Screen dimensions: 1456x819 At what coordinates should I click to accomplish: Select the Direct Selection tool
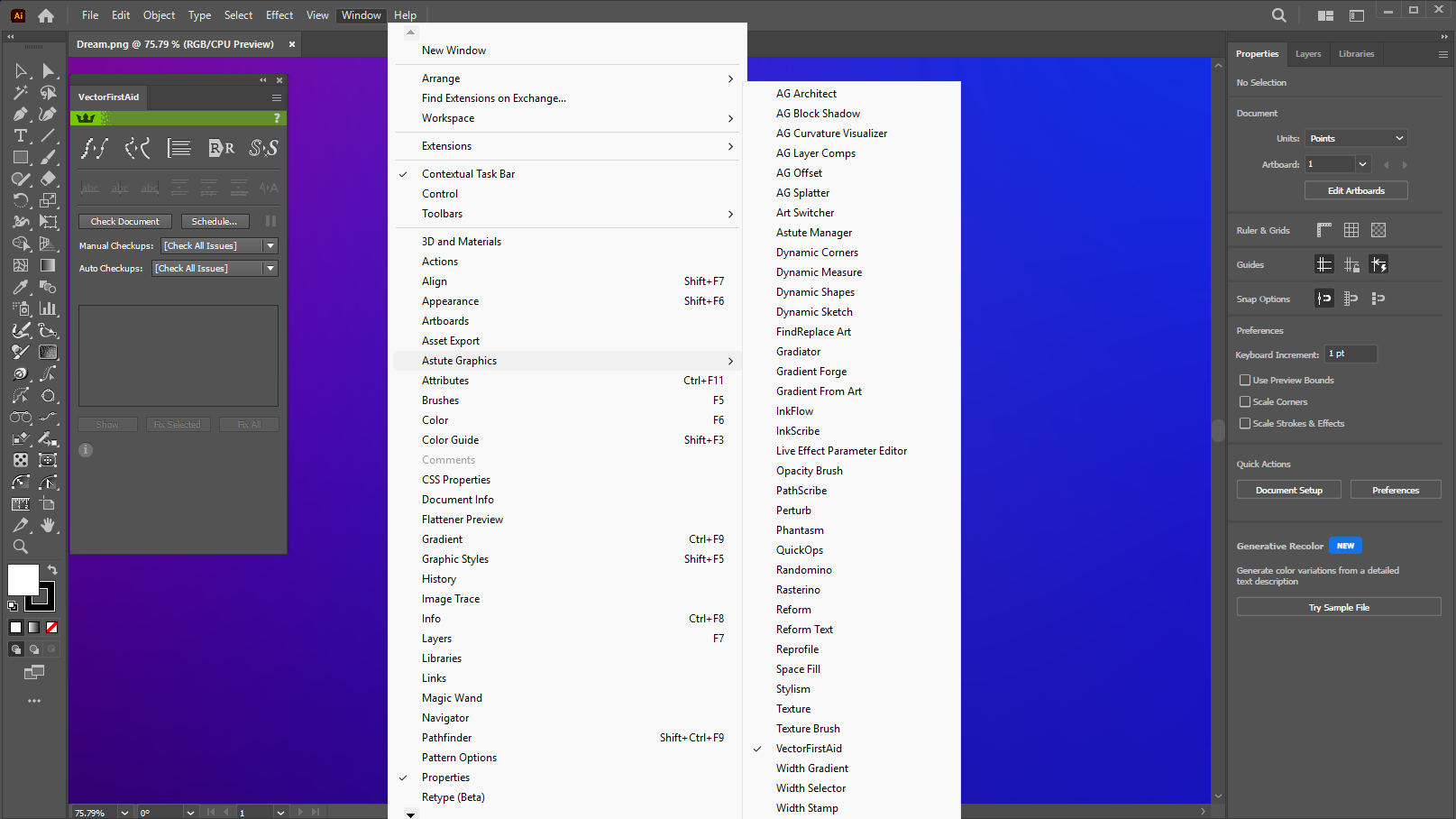point(49,71)
